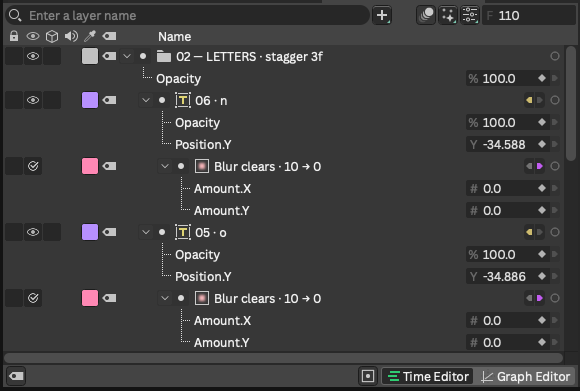Select Position.Y property under 05 · o
The width and height of the screenshot is (580, 391).
[x=203, y=276]
